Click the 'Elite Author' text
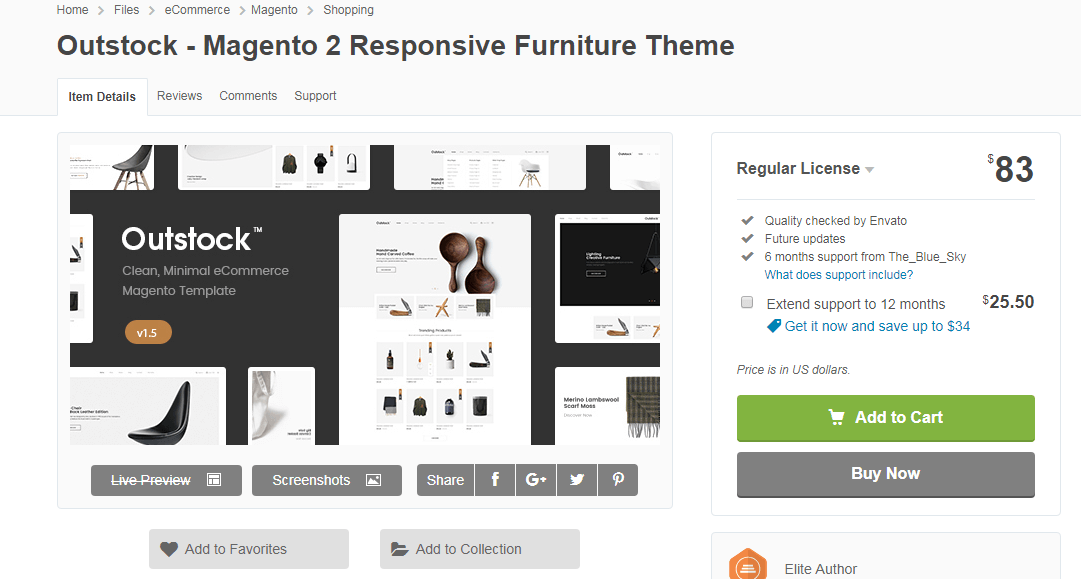1081x579 pixels. tap(820, 569)
